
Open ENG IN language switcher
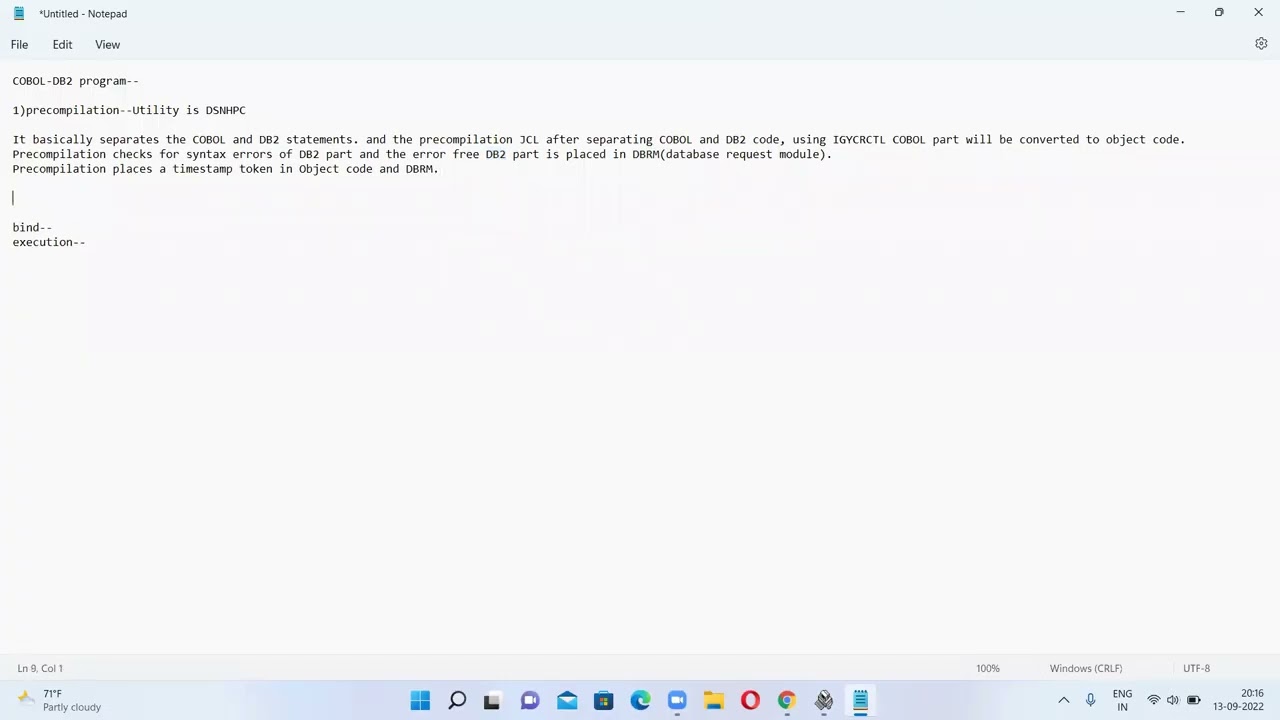tap(1122, 700)
